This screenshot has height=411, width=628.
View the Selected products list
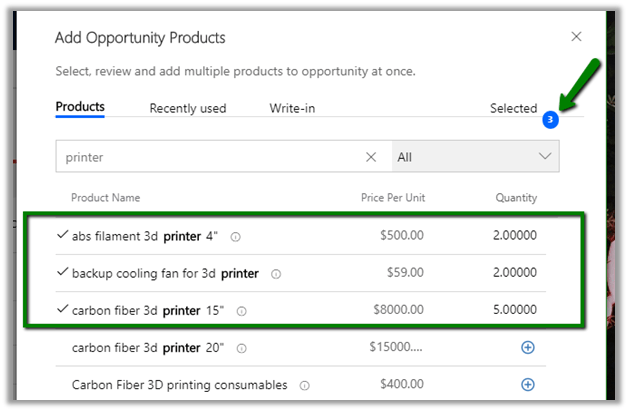click(513, 108)
